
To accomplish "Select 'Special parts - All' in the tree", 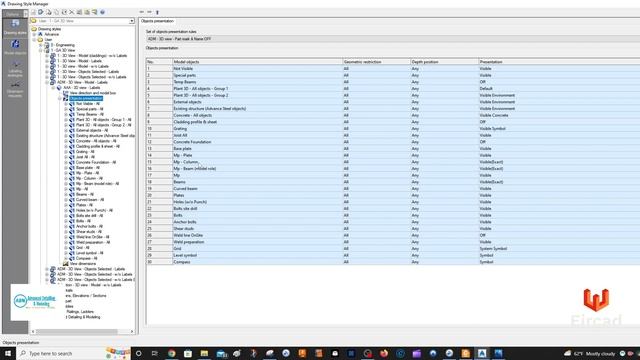I will pos(89,109).
